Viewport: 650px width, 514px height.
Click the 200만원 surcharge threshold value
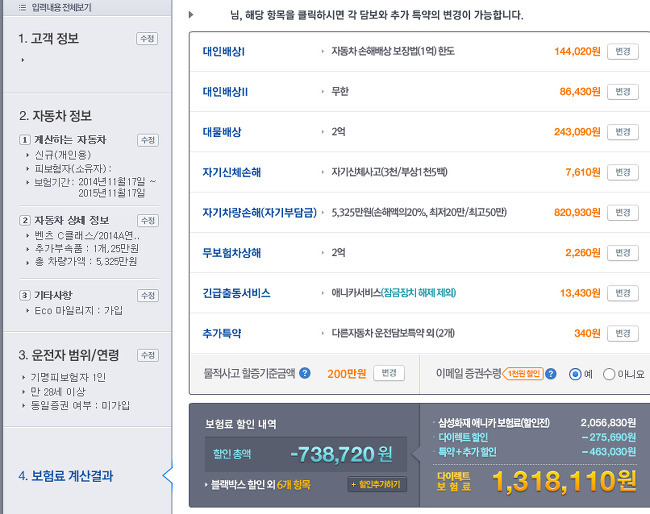pyautogui.click(x=347, y=374)
